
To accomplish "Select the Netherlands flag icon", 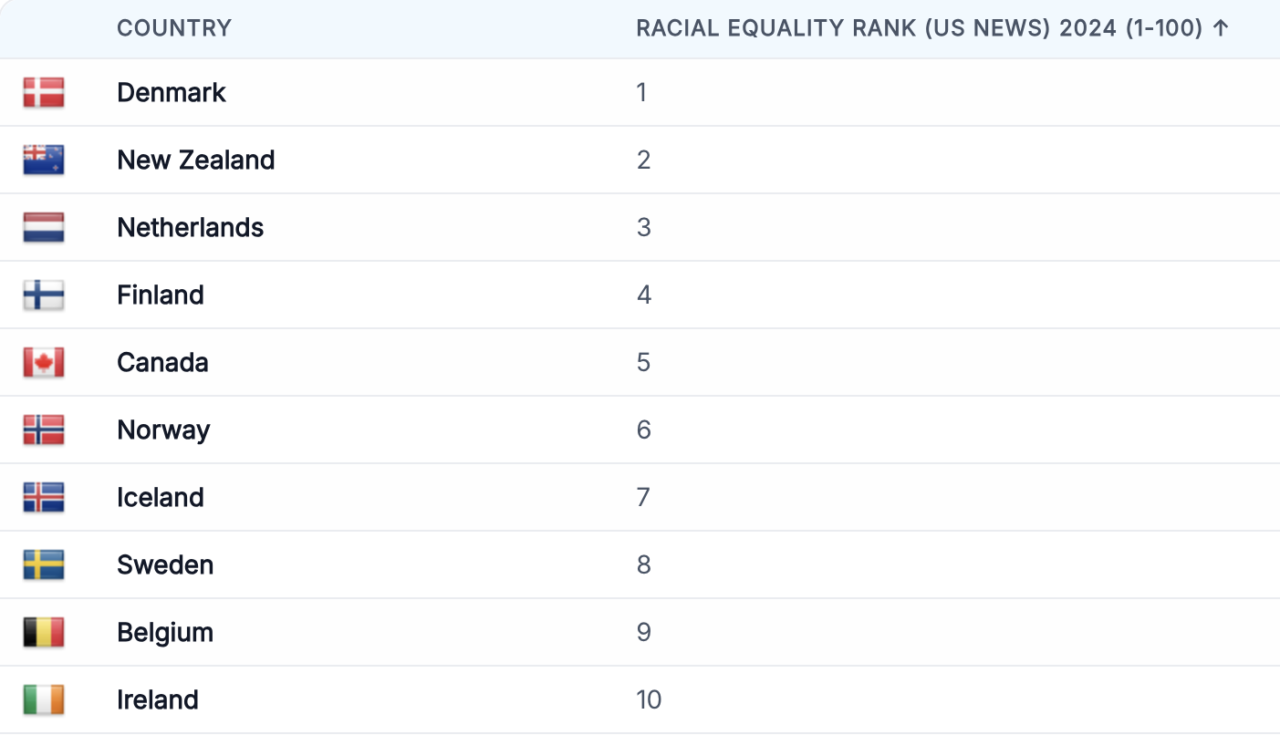I will point(44,227).
